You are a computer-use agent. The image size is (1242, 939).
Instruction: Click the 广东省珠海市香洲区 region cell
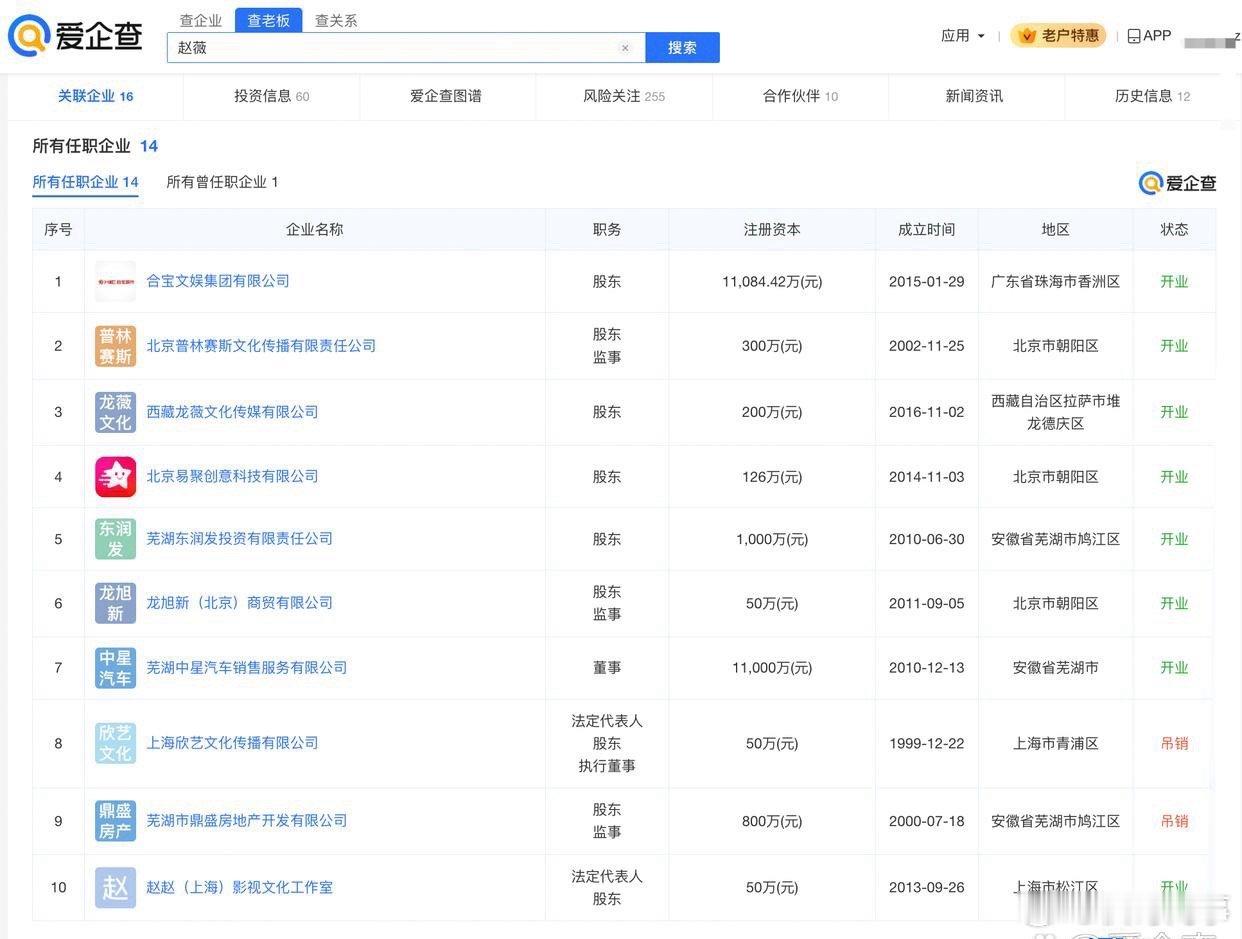coord(1055,282)
